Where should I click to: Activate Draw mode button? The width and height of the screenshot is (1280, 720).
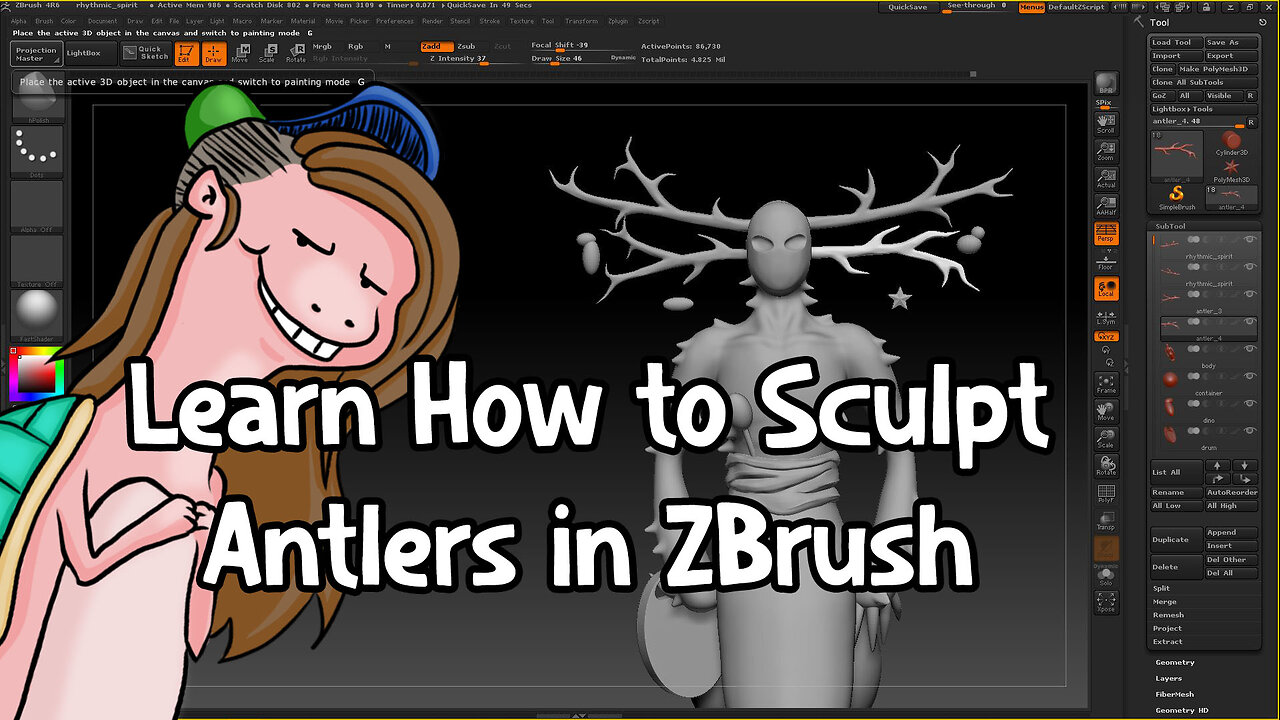coord(213,54)
